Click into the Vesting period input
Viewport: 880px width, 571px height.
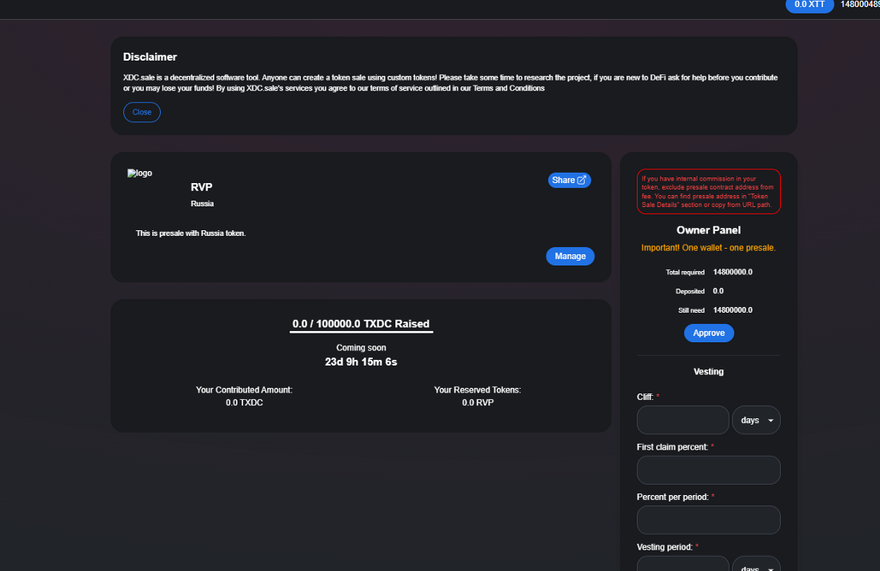[x=683, y=565]
